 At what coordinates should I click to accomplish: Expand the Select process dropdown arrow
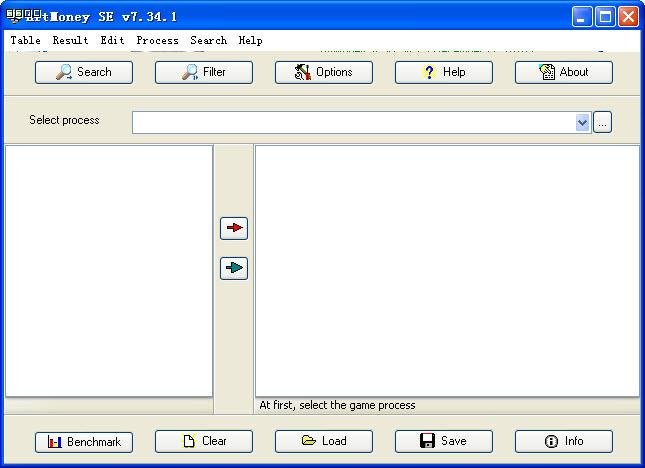point(582,123)
